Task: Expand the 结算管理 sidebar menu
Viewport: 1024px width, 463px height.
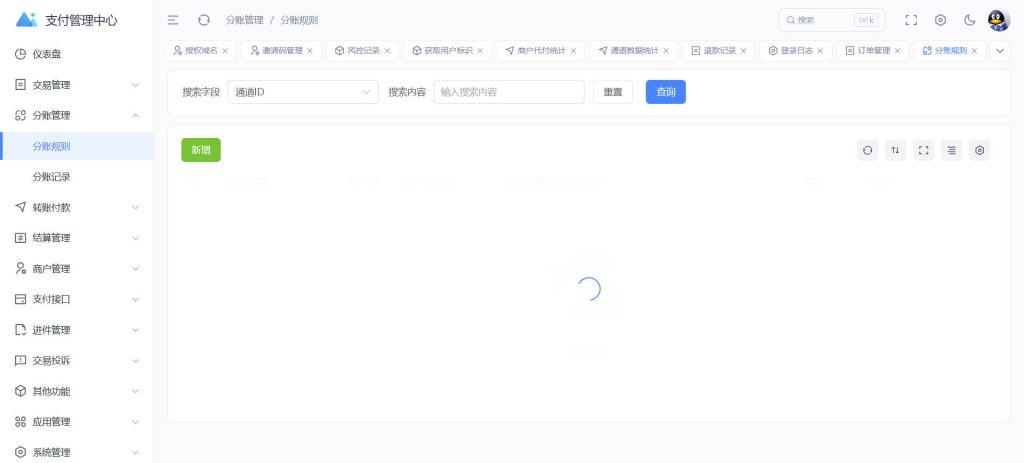Action: (x=77, y=238)
